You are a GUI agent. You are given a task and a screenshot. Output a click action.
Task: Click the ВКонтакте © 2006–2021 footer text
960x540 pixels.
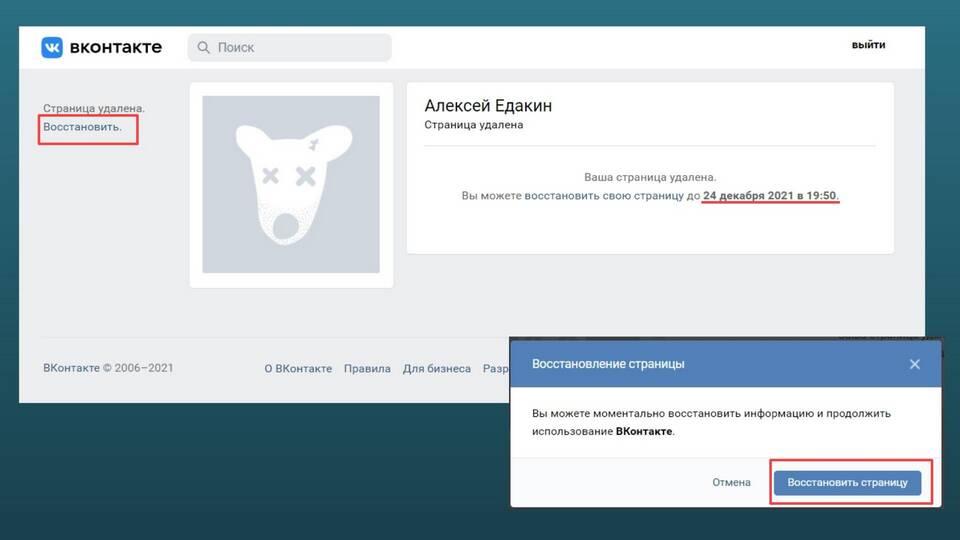tap(108, 368)
